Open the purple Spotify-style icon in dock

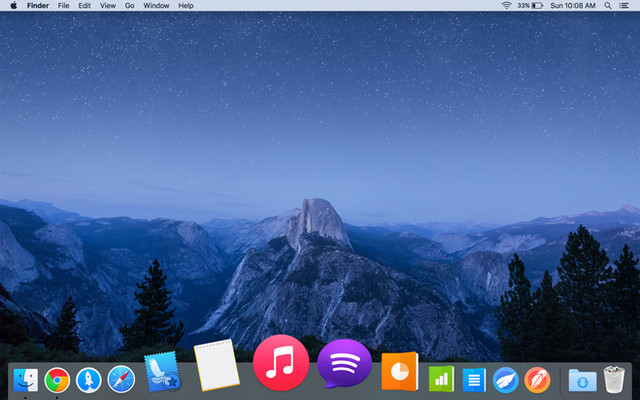coord(344,364)
